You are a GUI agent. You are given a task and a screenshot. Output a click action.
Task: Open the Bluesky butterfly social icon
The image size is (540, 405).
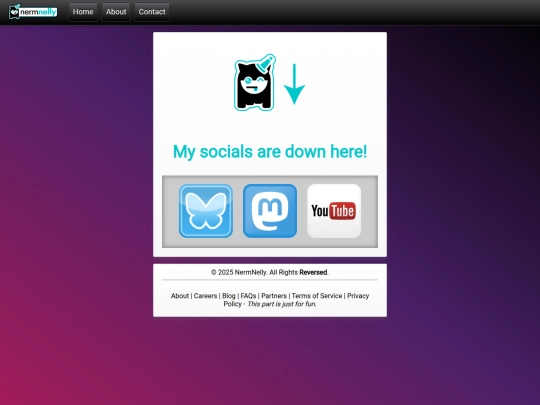coord(206,211)
